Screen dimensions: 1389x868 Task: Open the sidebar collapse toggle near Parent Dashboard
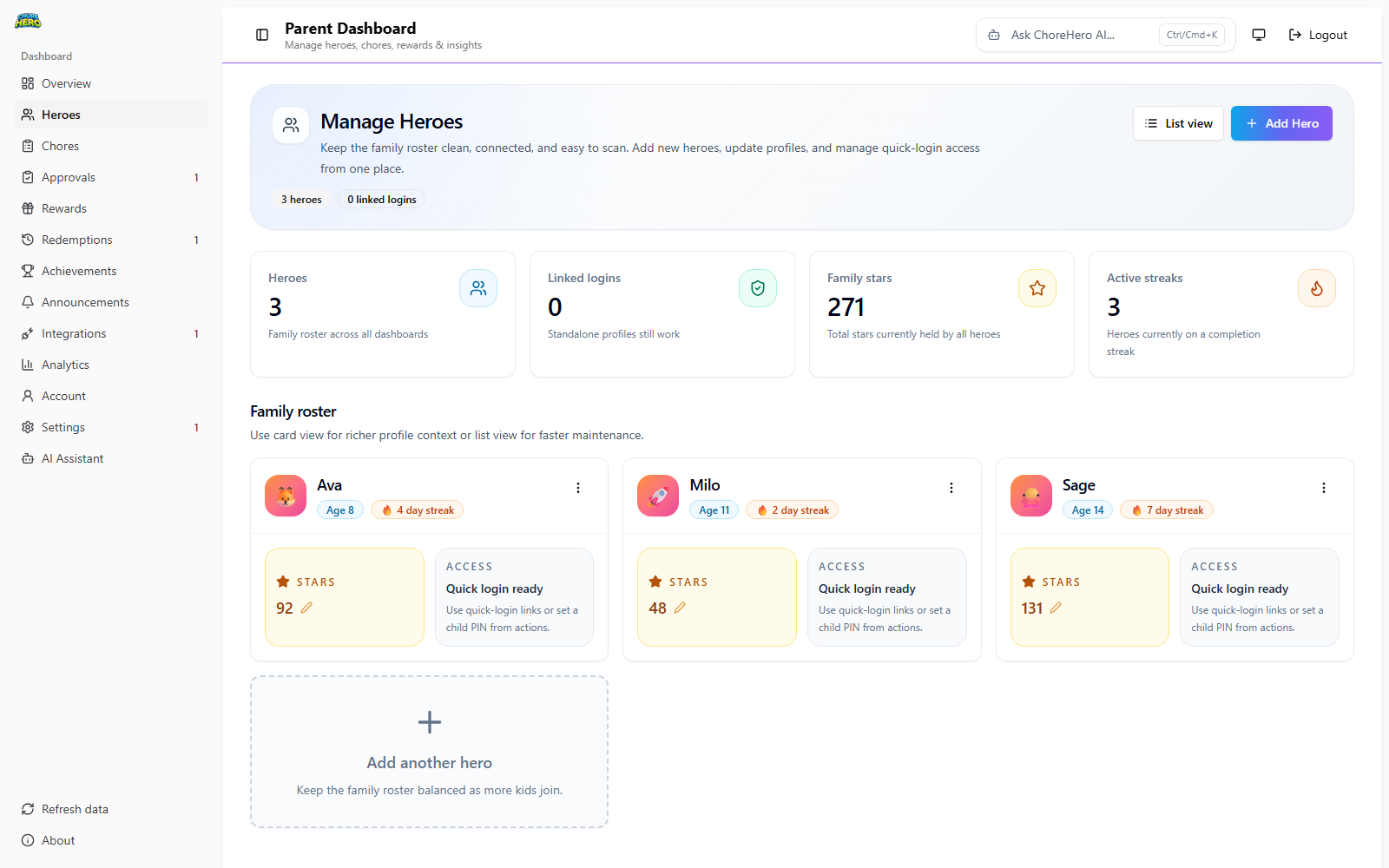tap(261, 35)
